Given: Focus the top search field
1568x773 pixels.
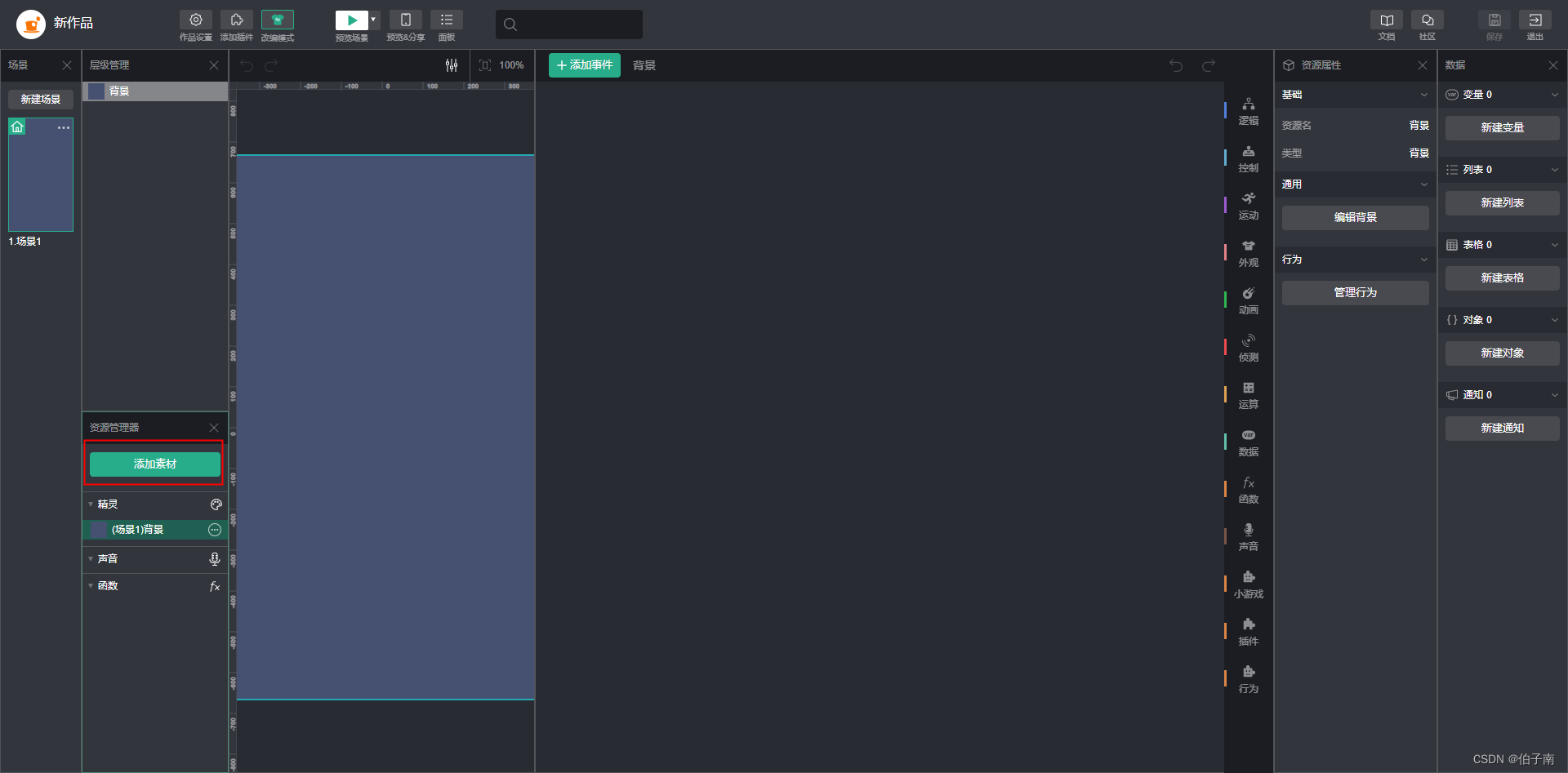Looking at the screenshot, I should click(569, 24).
